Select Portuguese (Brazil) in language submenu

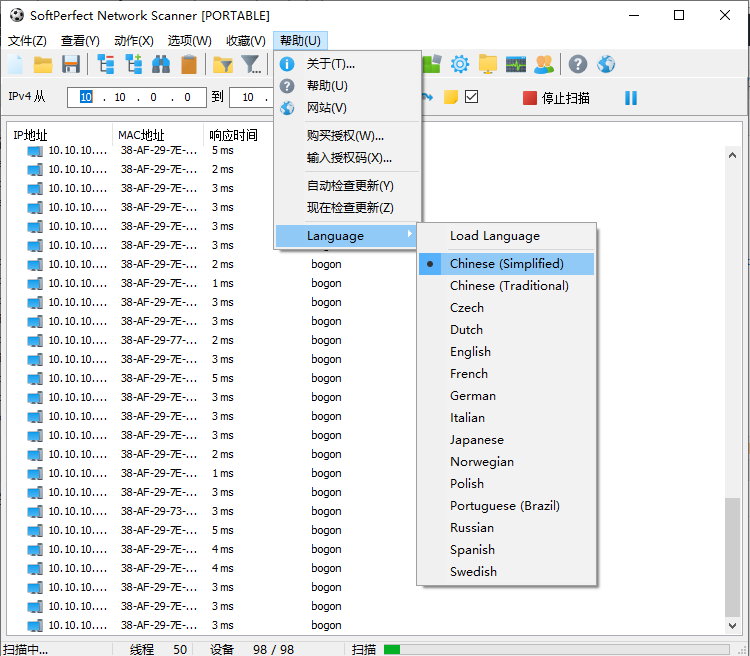click(x=507, y=506)
